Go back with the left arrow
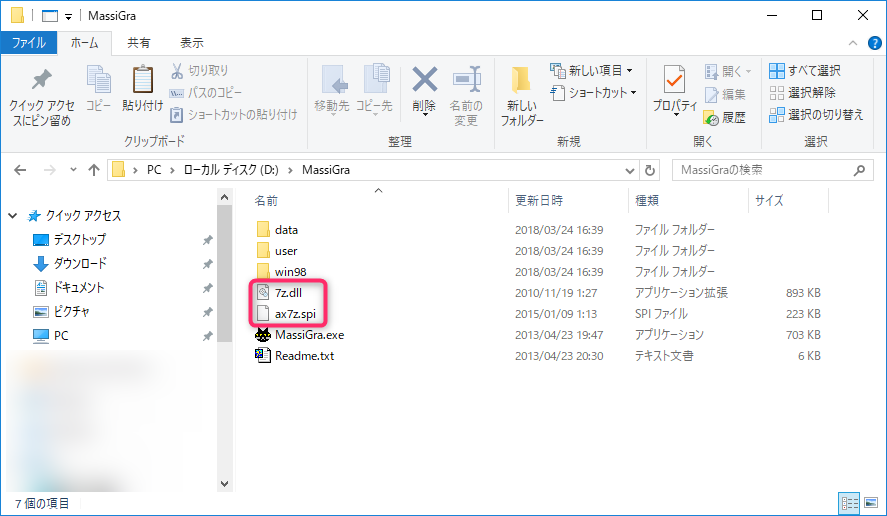Screen dimensions: 887x516 (x=20, y=170)
